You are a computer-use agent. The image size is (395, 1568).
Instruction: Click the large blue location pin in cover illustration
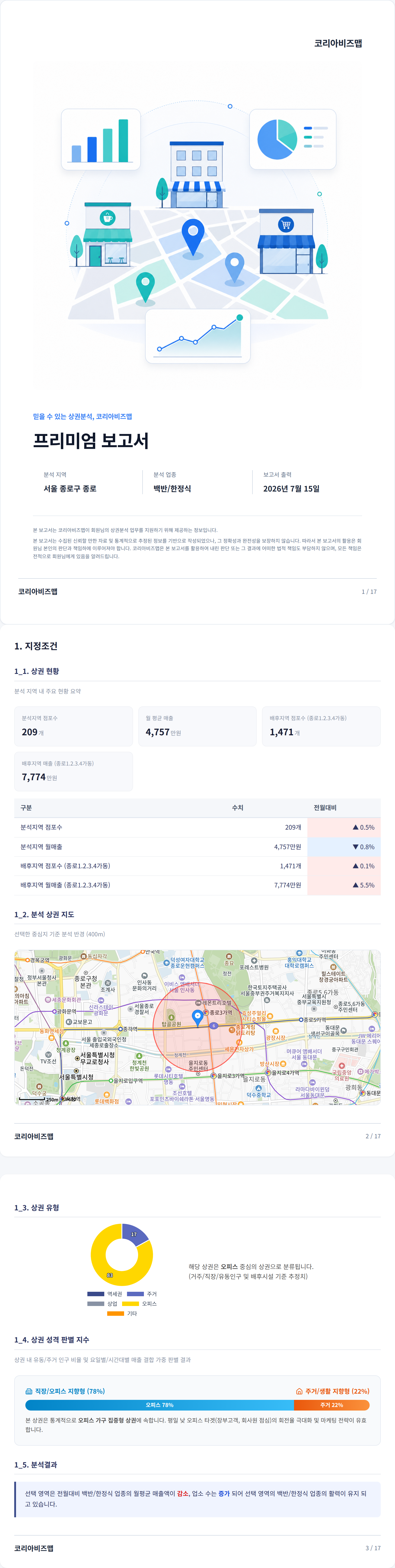tap(193, 237)
